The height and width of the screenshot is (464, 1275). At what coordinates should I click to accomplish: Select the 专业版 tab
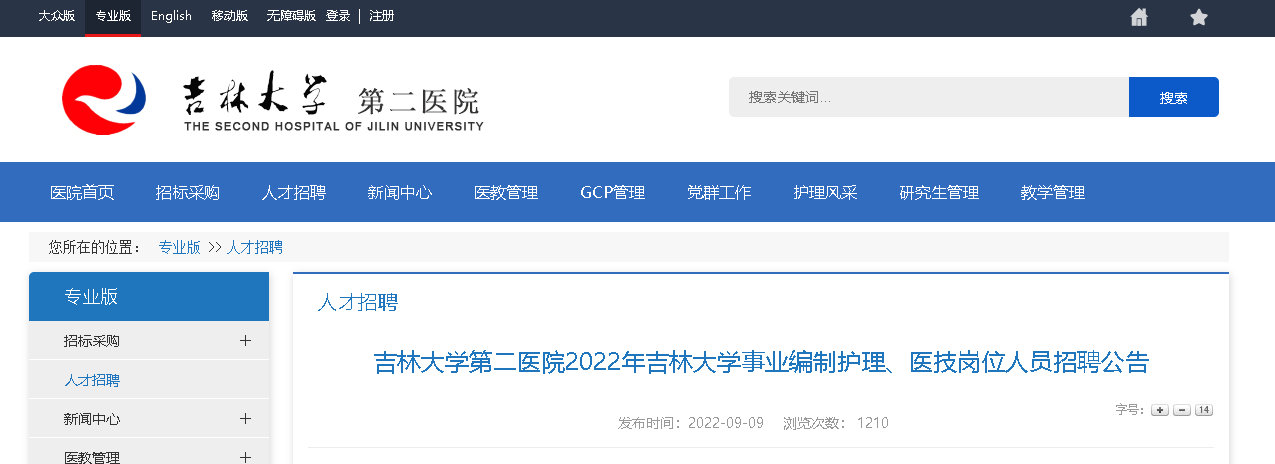point(113,16)
